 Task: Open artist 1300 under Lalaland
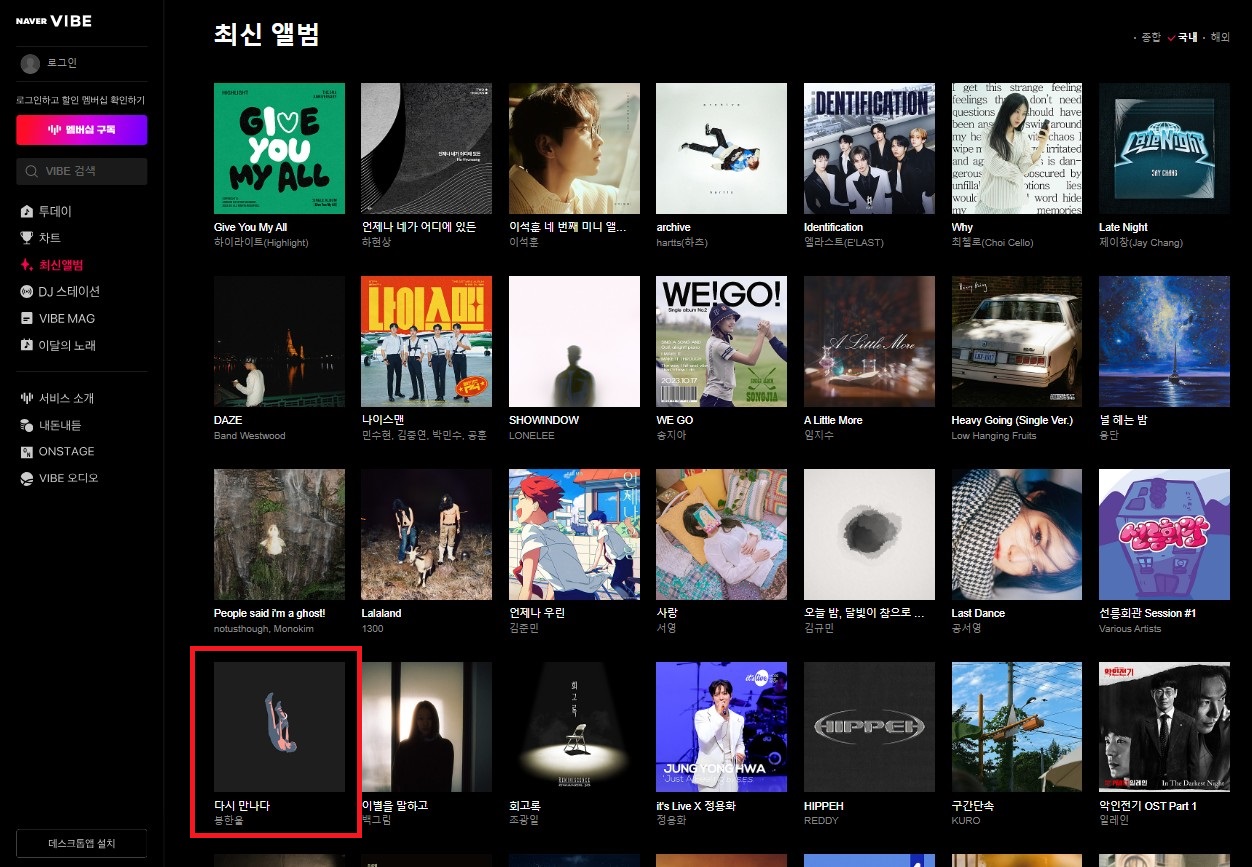(x=372, y=629)
